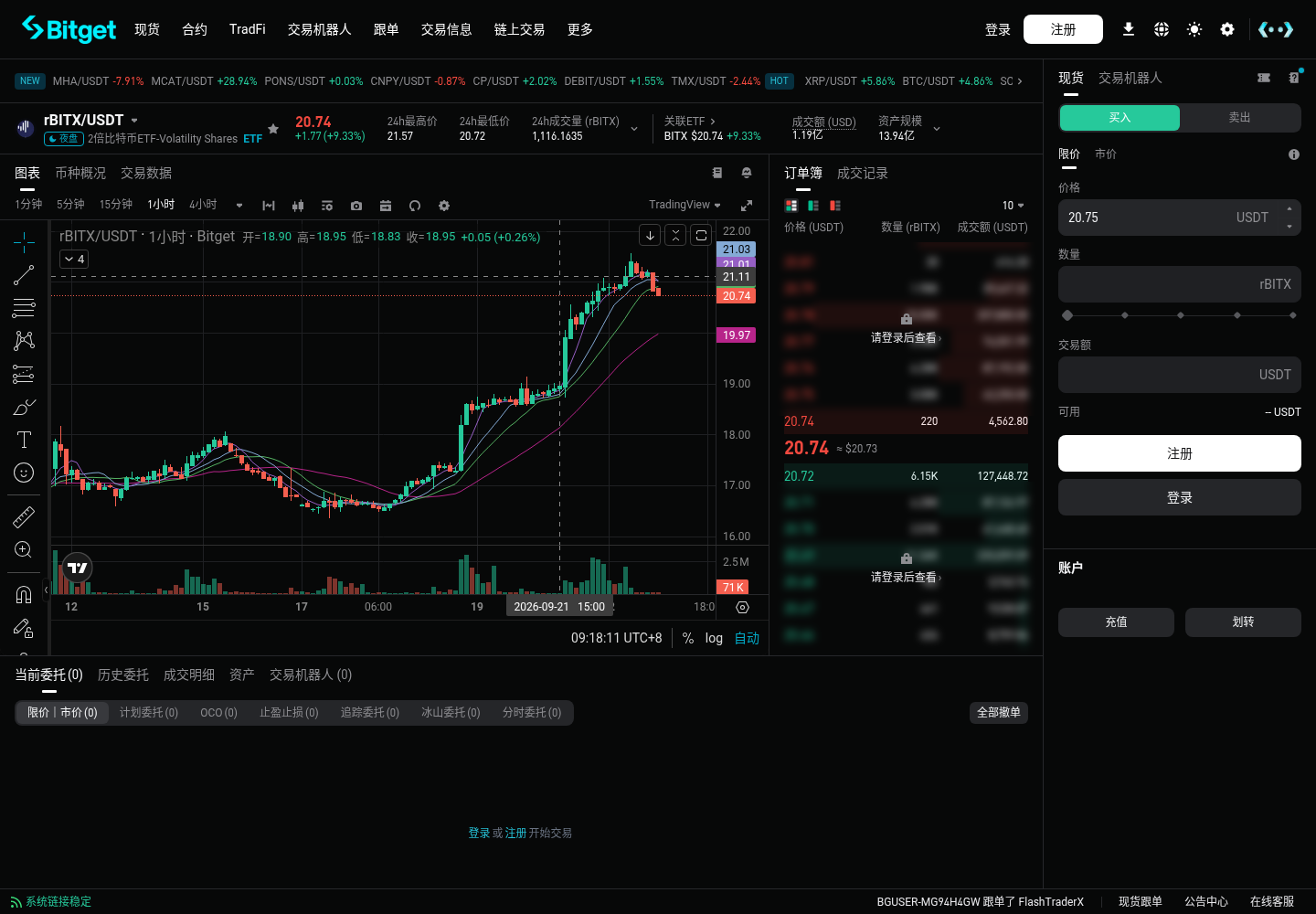Click the chart reset refresh icon
The height and width of the screenshot is (914, 1316).
(x=415, y=206)
